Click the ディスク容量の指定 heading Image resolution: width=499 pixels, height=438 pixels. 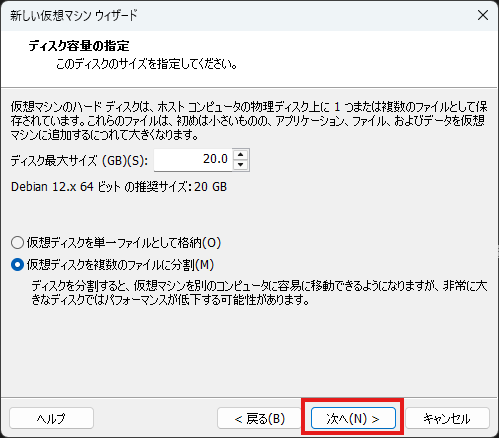click(79, 46)
